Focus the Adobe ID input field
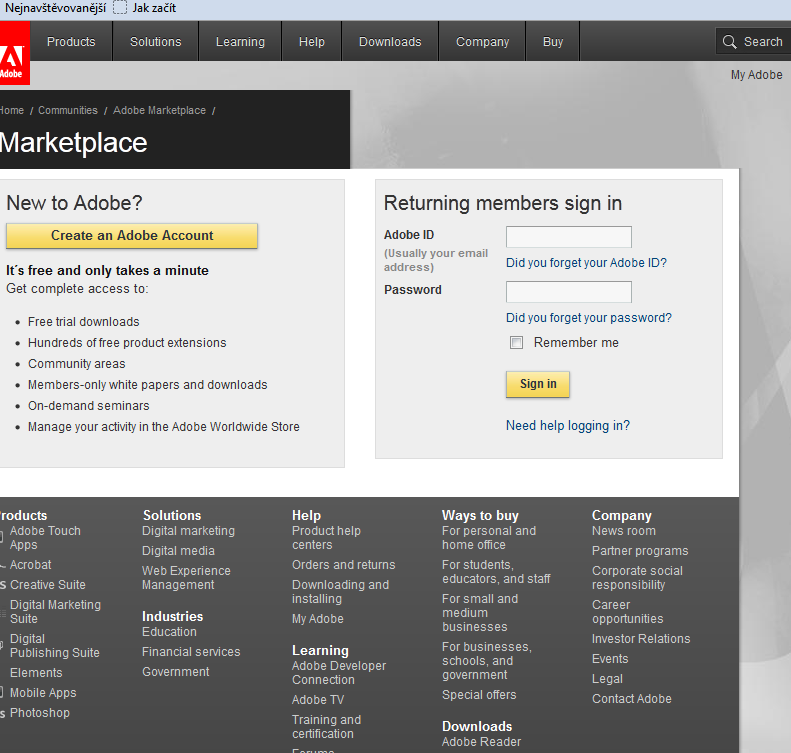 click(569, 237)
